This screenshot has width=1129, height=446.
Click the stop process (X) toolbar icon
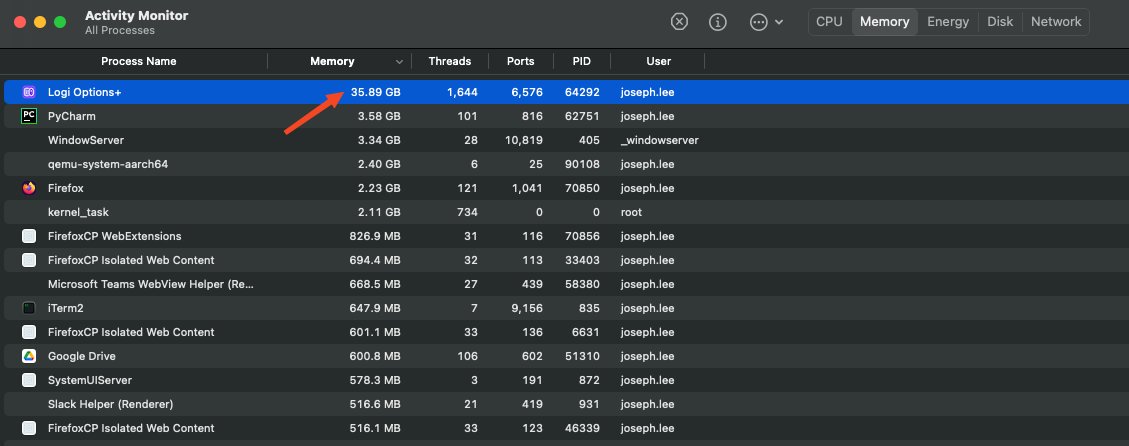pyautogui.click(x=679, y=22)
